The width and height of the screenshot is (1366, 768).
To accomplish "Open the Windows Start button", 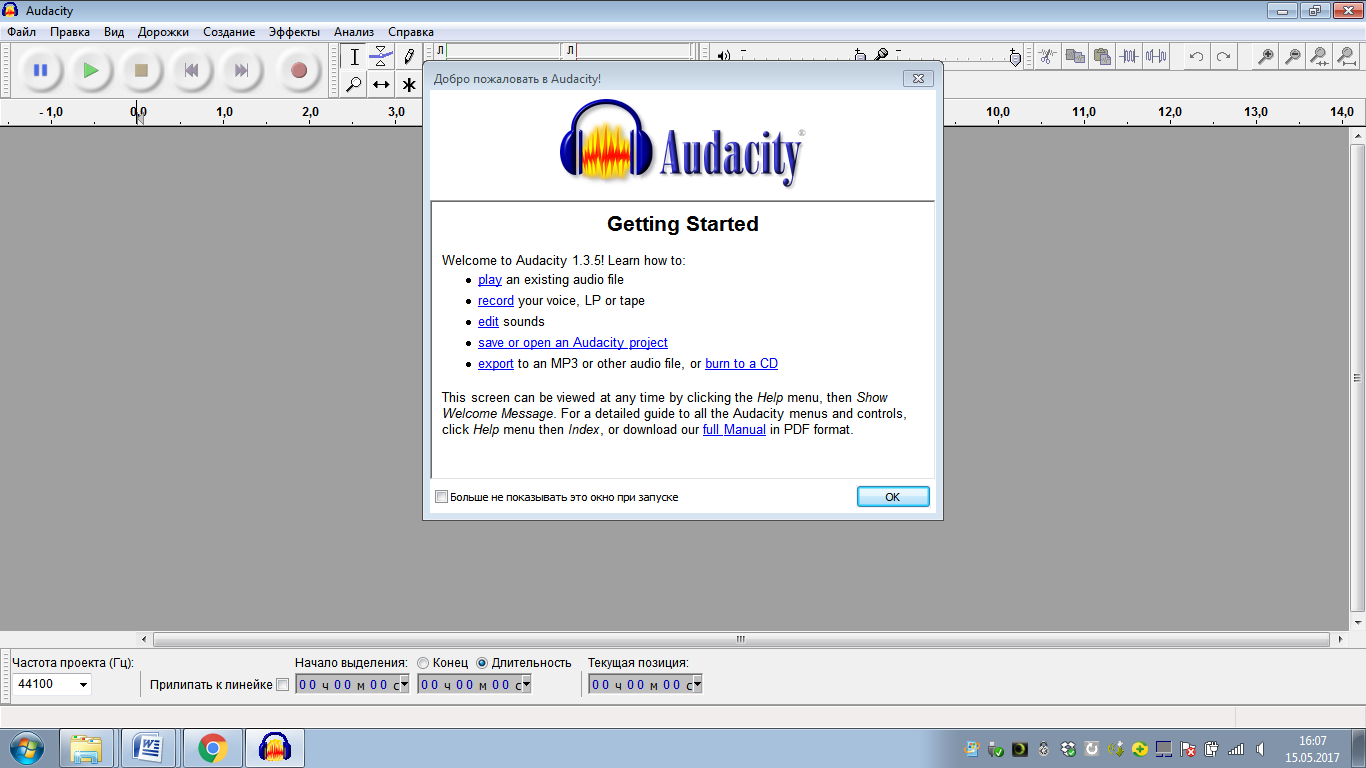I will tap(27, 748).
